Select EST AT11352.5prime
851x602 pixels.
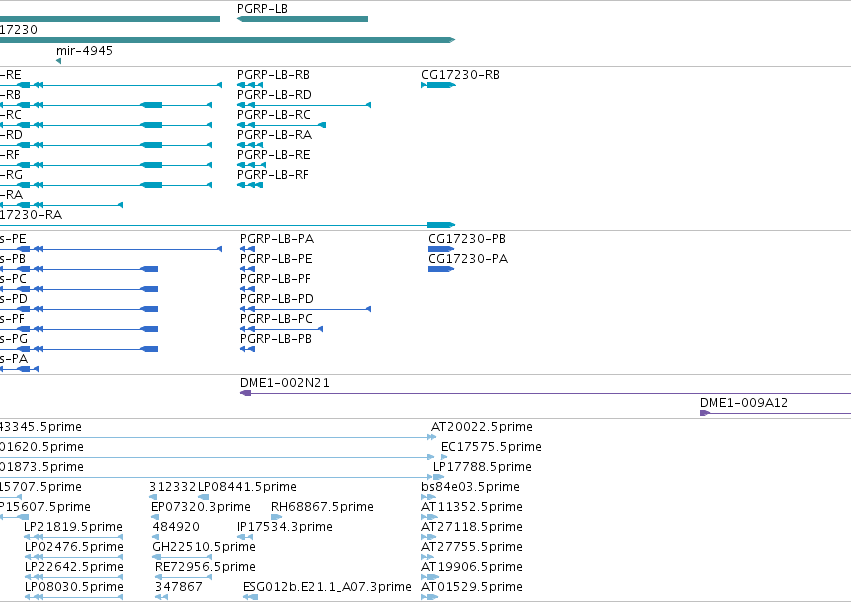tap(472, 507)
